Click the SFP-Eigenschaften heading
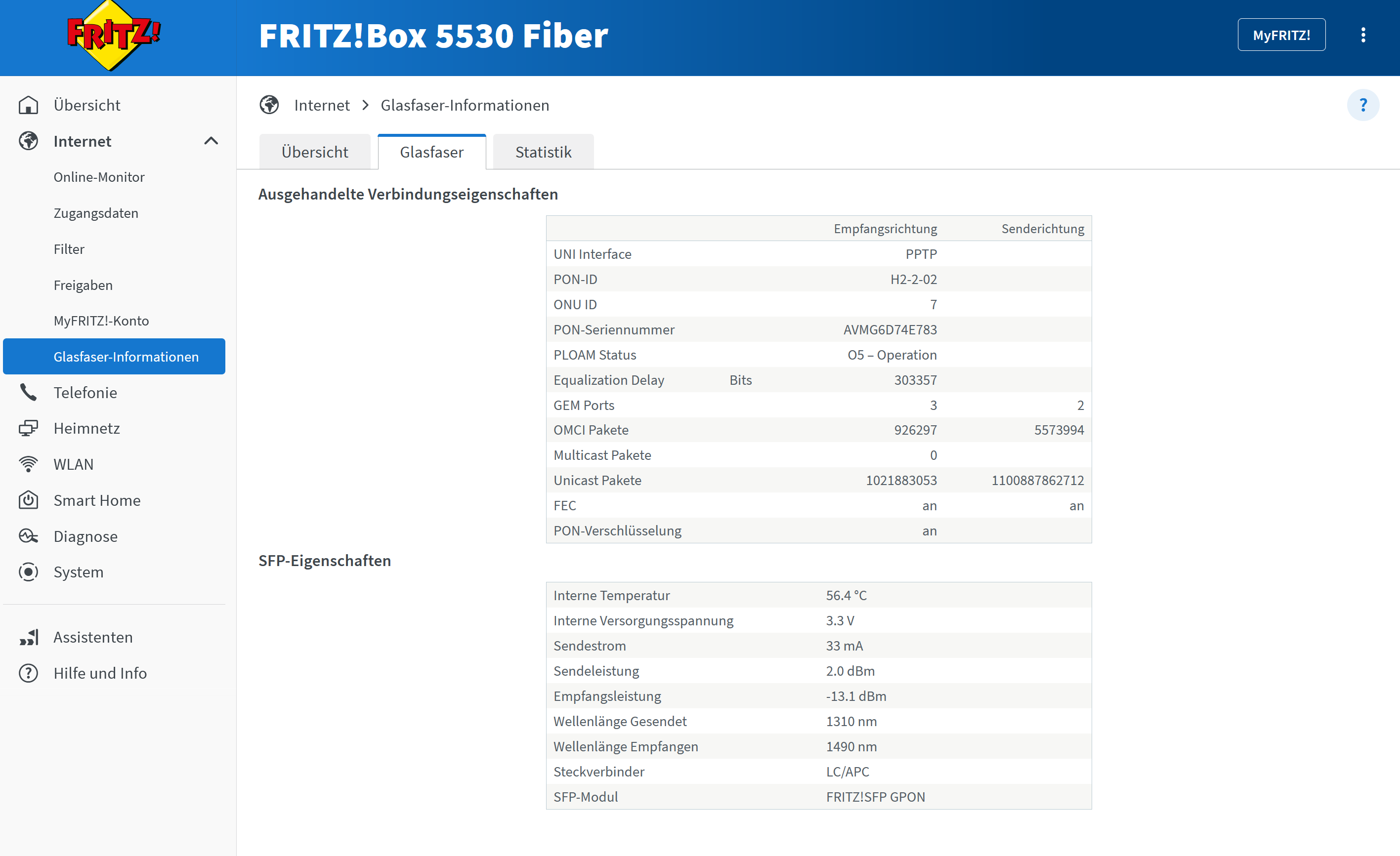 pyautogui.click(x=325, y=561)
